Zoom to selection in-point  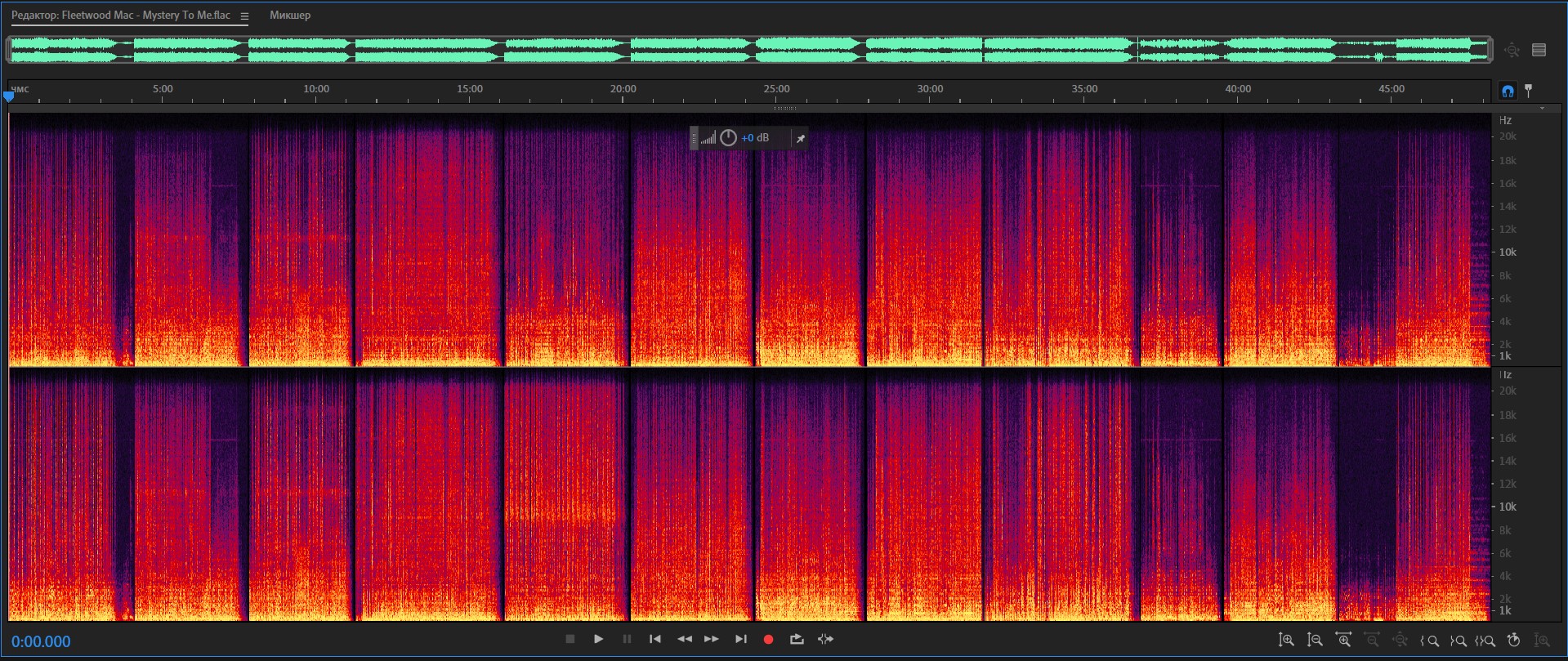tap(1430, 641)
